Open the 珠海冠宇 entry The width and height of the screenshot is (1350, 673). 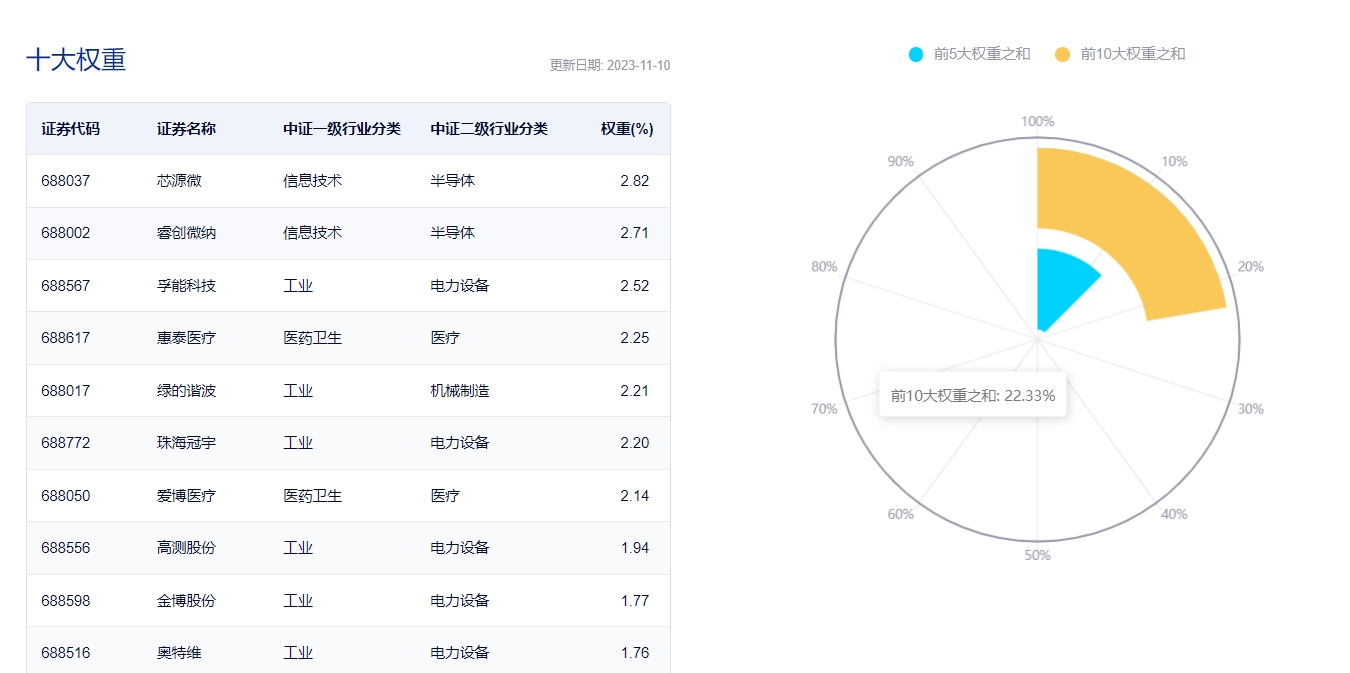click(186, 443)
